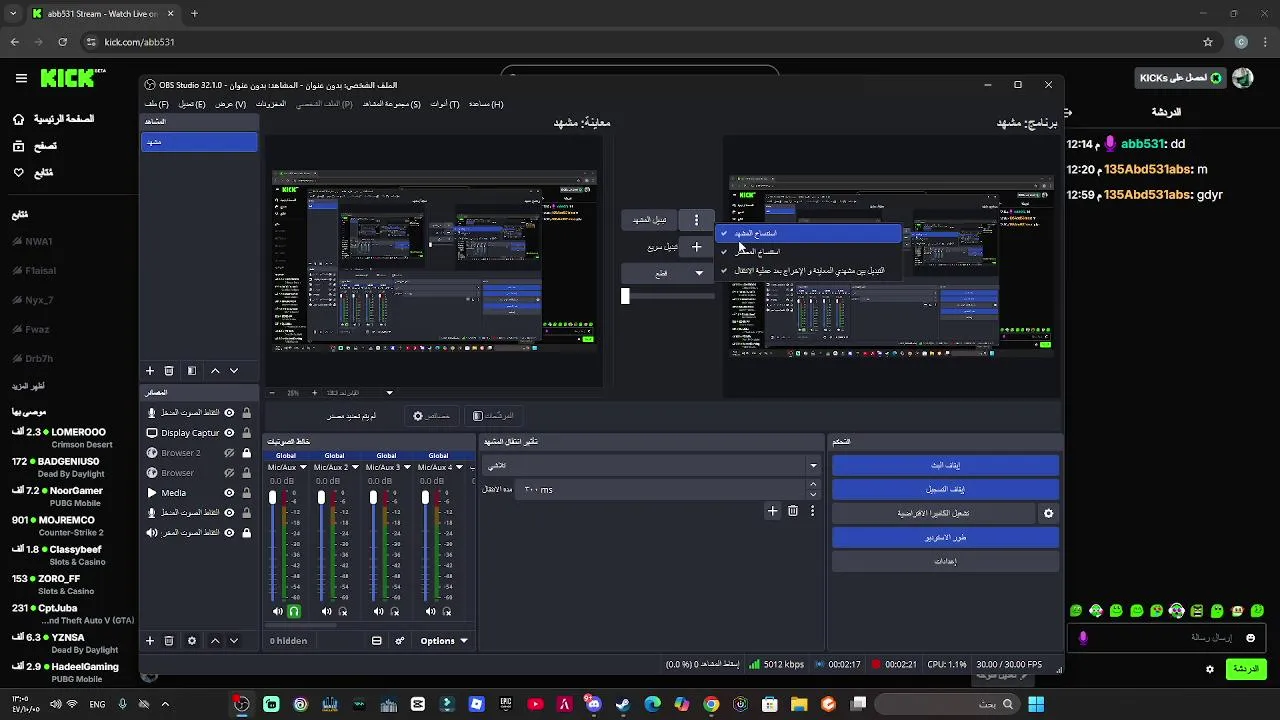Open the Scene Collection (S) menu
The width and height of the screenshot is (1280, 720).
point(392,104)
